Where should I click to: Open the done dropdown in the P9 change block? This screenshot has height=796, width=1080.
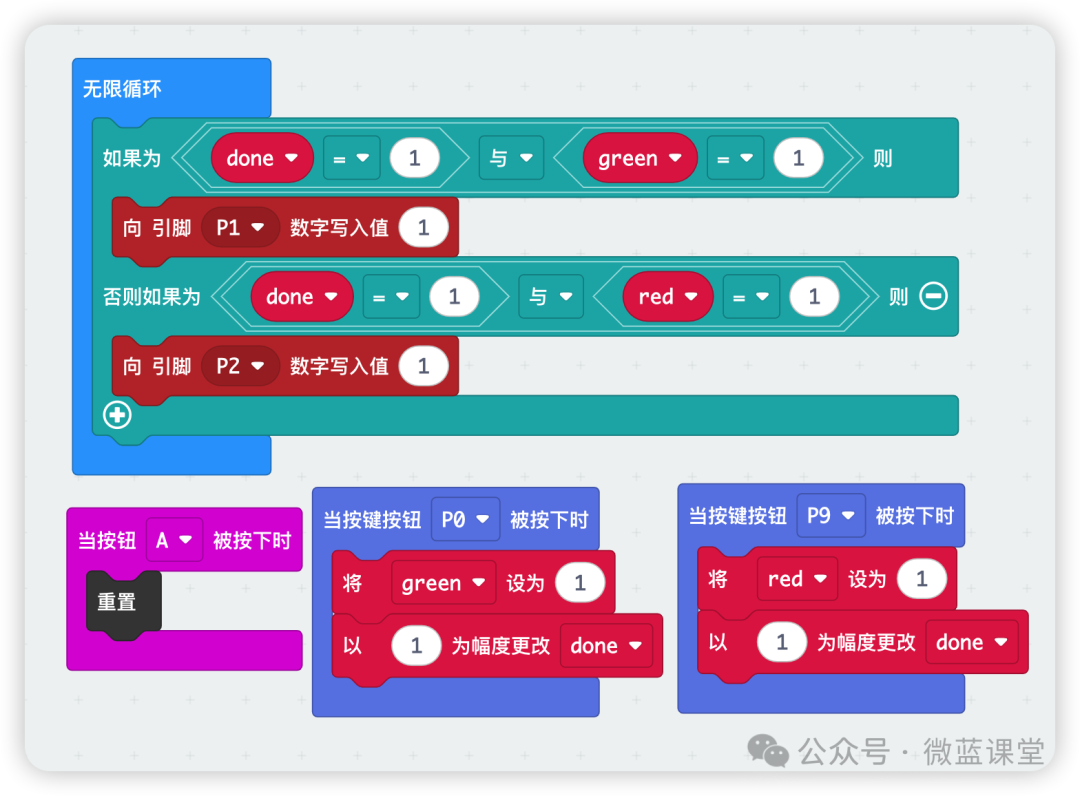pyautogui.click(x=972, y=642)
